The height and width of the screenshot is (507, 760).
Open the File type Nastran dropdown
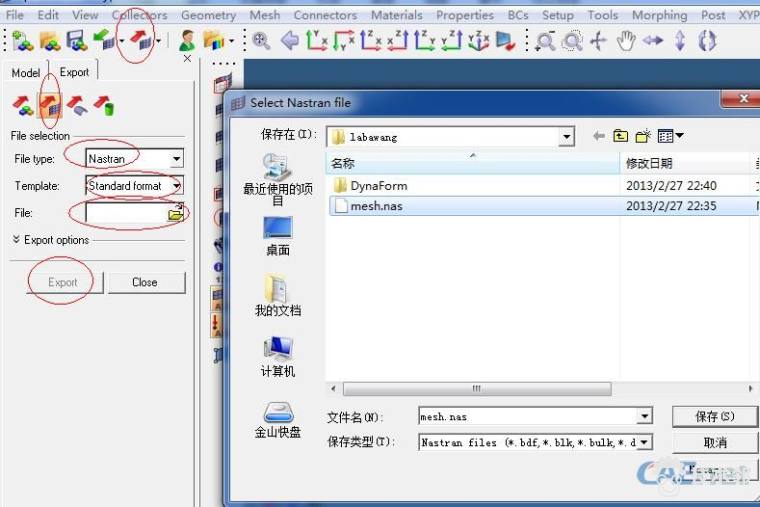coord(177,159)
